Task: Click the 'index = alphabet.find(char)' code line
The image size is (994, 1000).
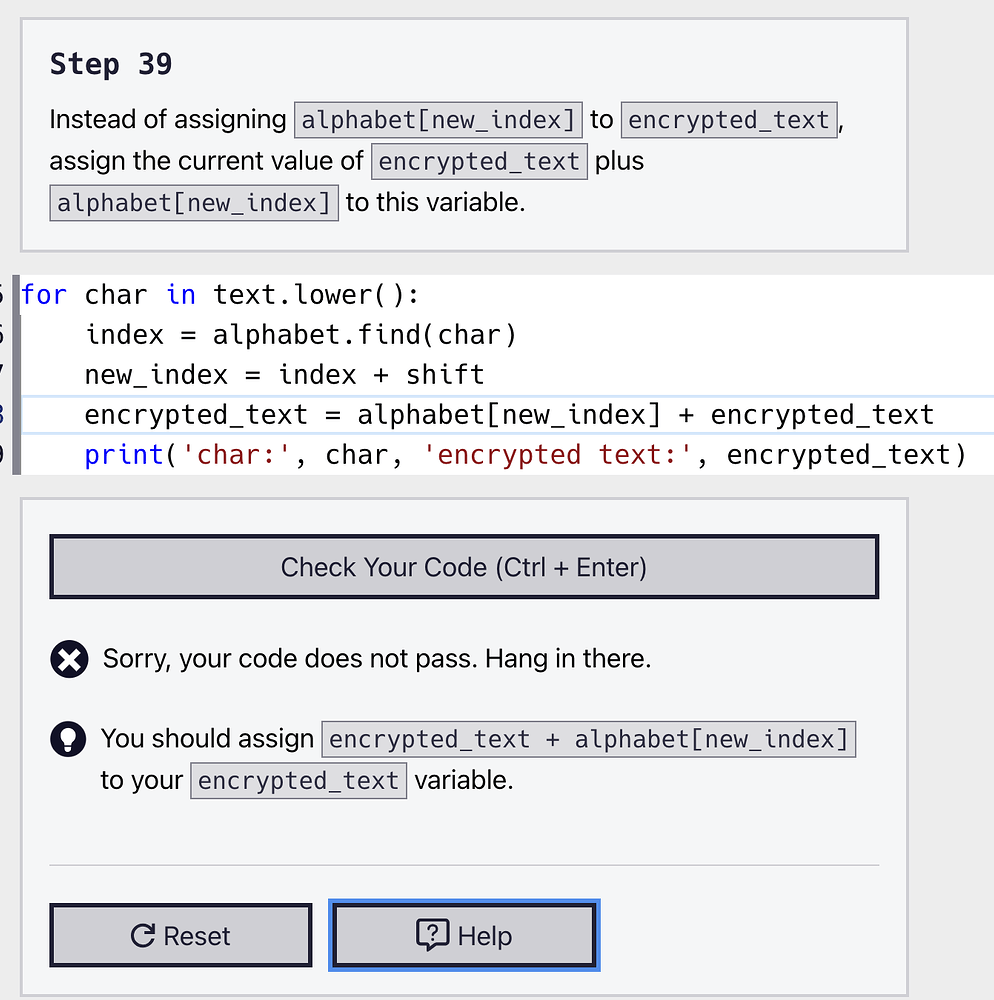Action: click(x=300, y=334)
